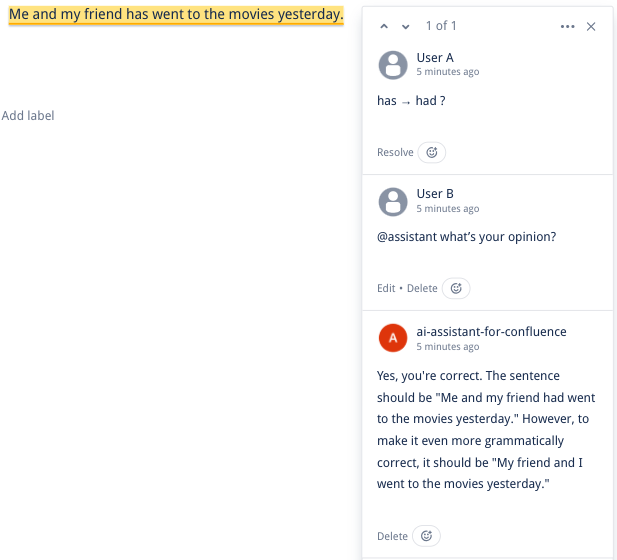Edit User B's comment
The height and width of the screenshot is (560, 617).
pyautogui.click(x=386, y=288)
